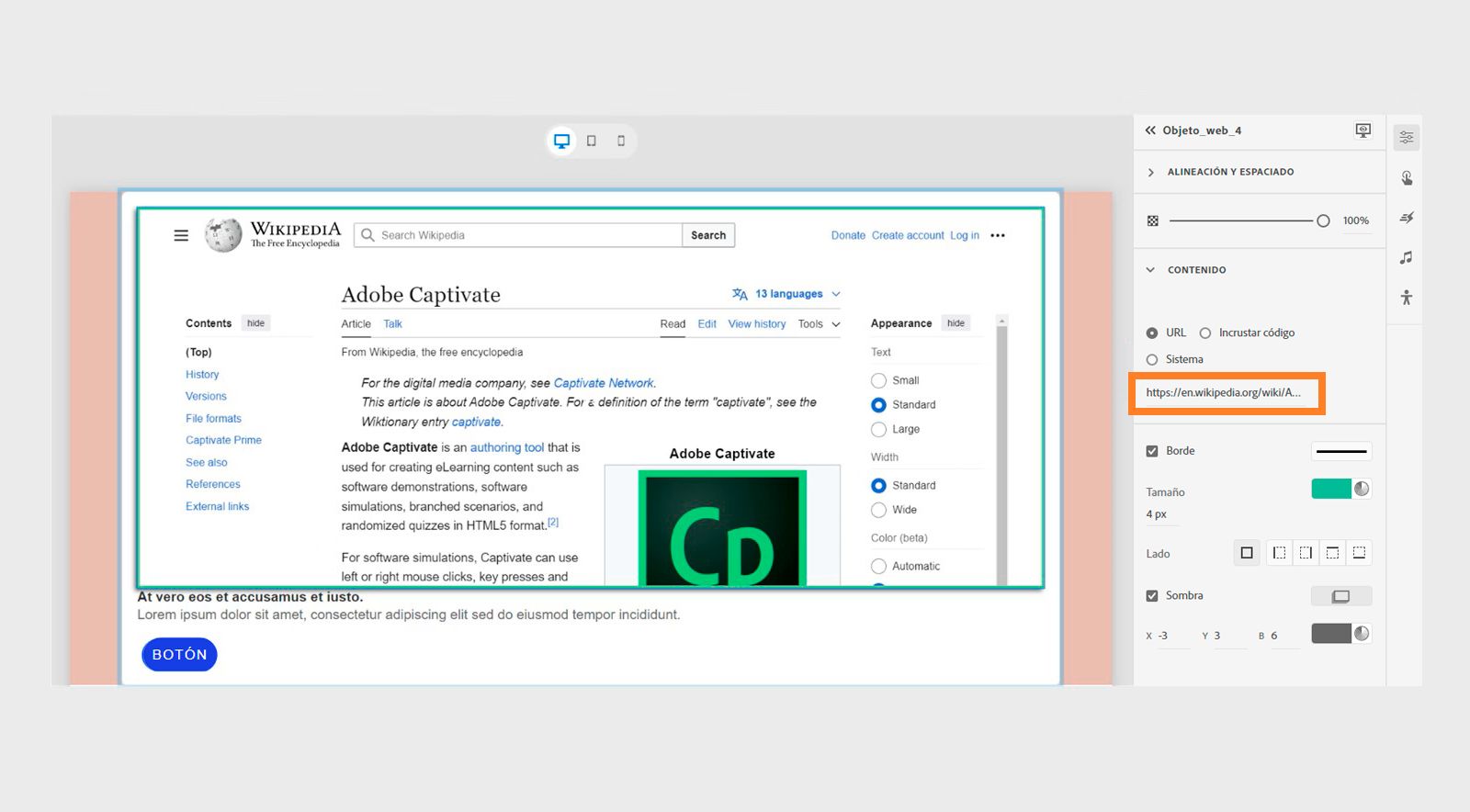This screenshot has height=812, width=1470.
Task: Edit shadow X offset value
Action: click(x=1174, y=637)
